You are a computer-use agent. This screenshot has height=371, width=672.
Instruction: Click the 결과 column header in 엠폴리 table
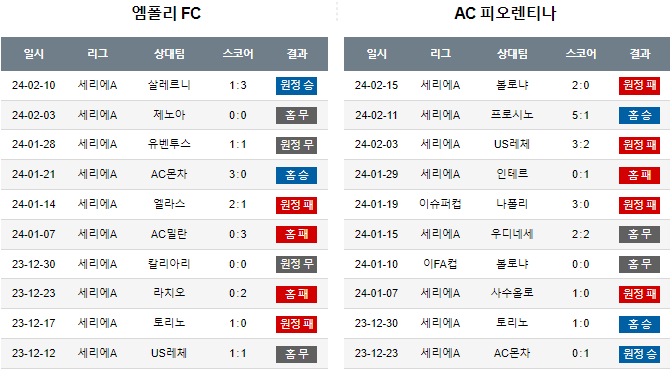(x=297, y=54)
